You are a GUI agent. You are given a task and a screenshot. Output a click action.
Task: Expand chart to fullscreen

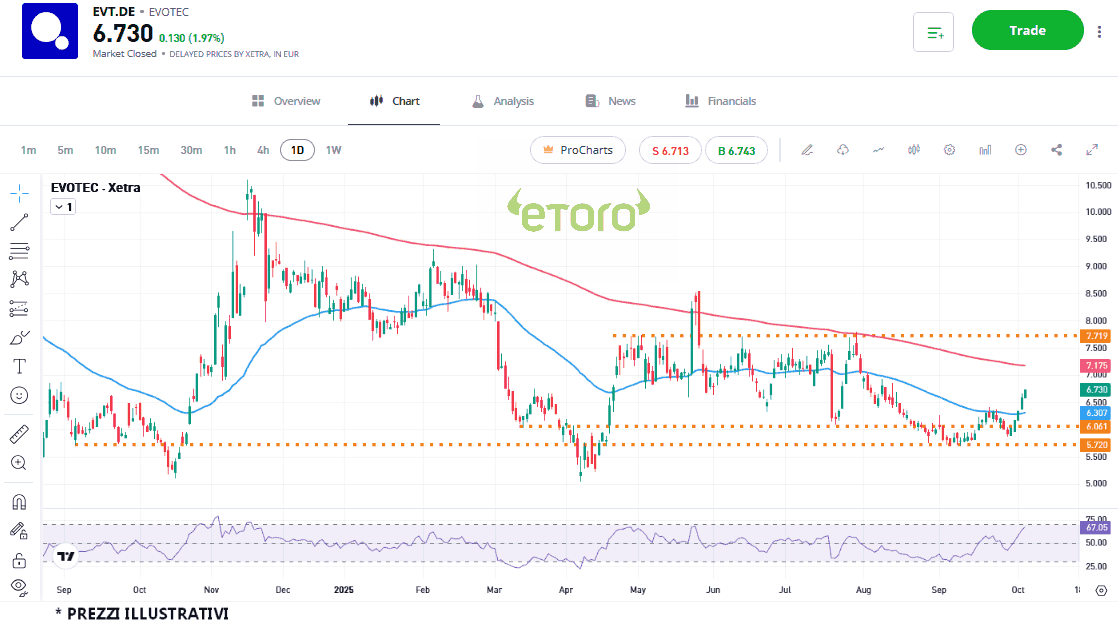pos(1092,150)
